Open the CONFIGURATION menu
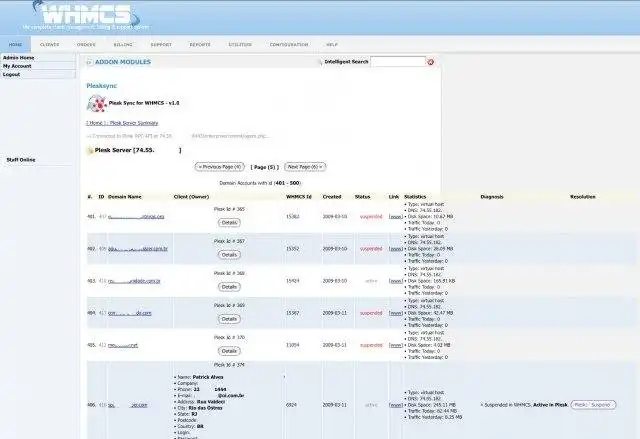640x439 pixels. (289, 44)
